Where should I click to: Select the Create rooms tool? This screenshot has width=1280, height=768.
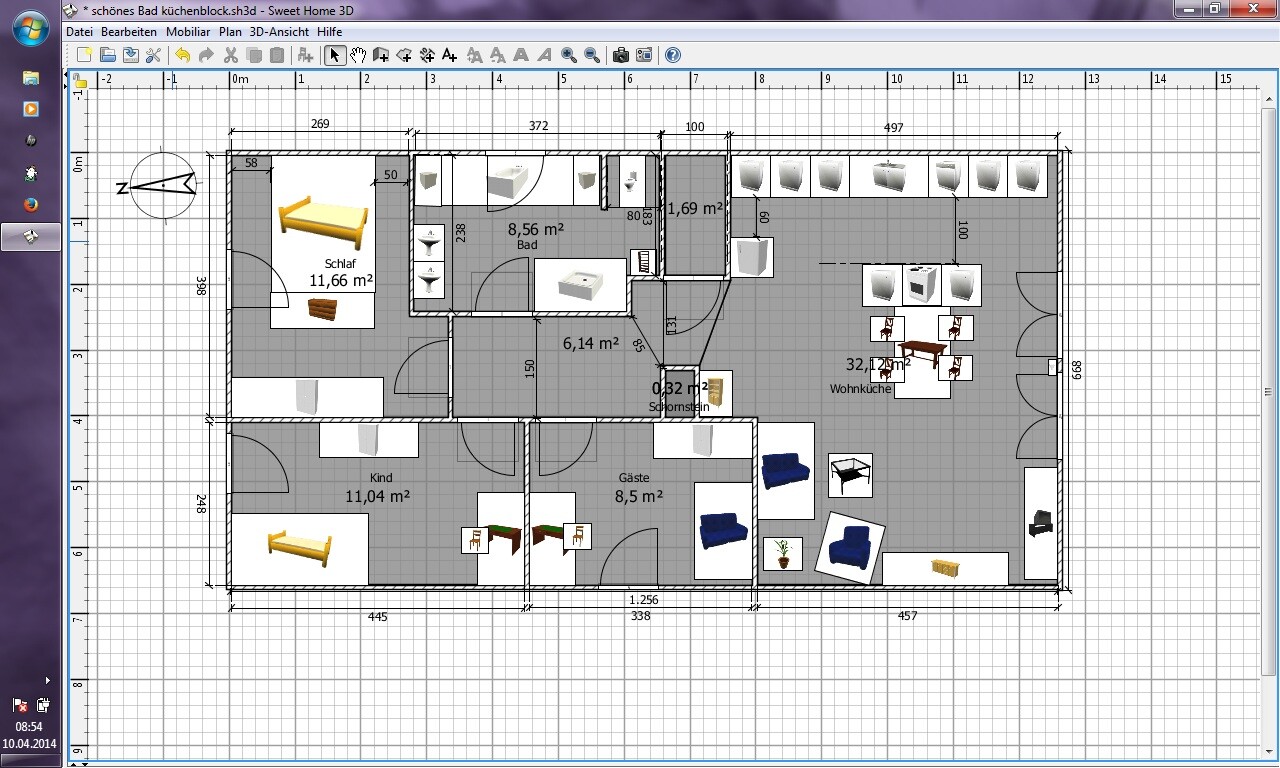(404, 55)
